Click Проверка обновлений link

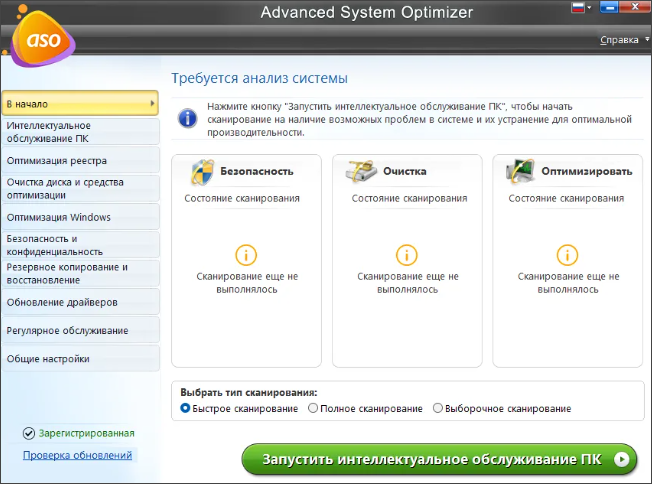77,455
